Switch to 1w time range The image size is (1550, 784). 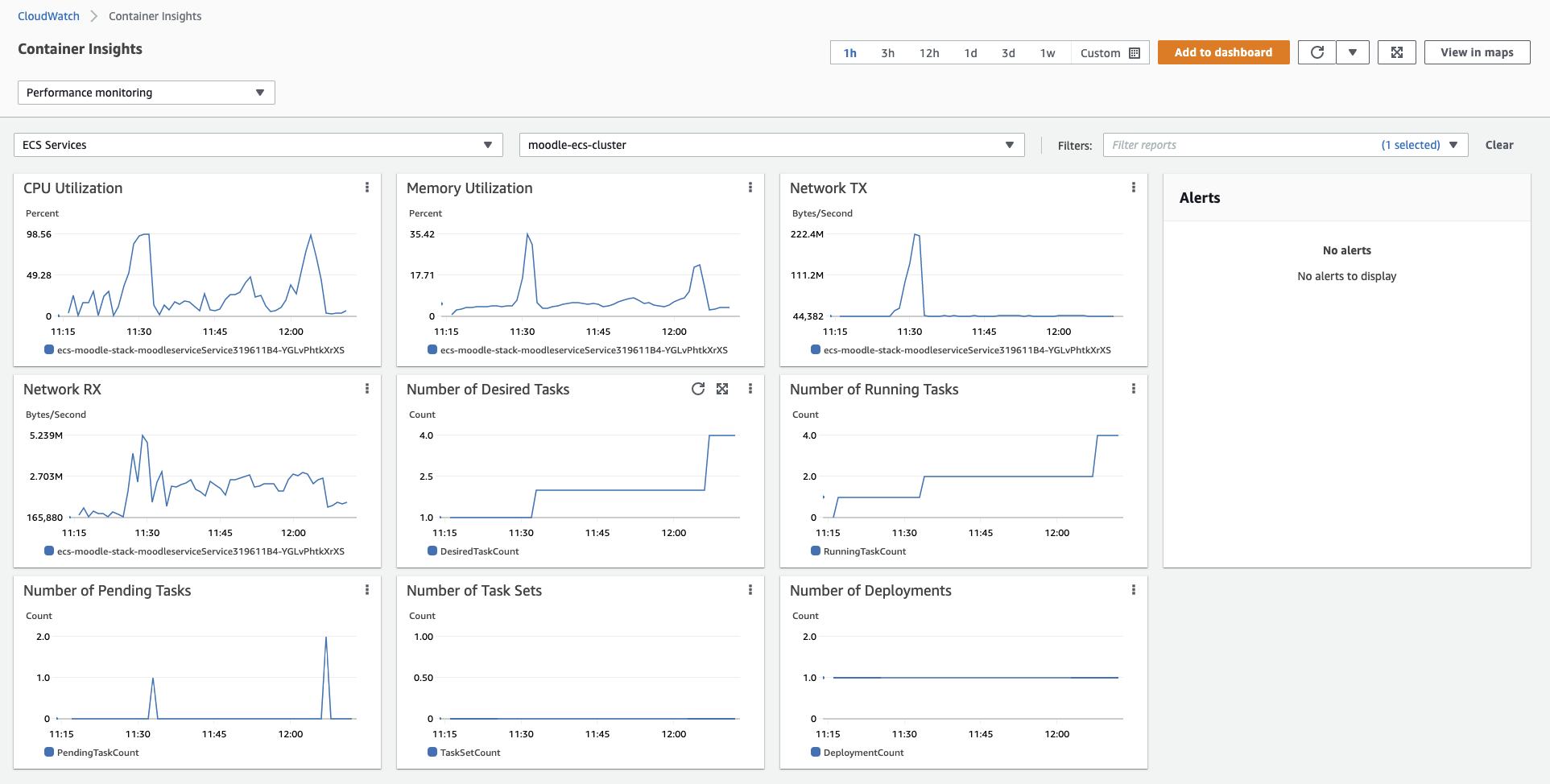(1048, 53)
